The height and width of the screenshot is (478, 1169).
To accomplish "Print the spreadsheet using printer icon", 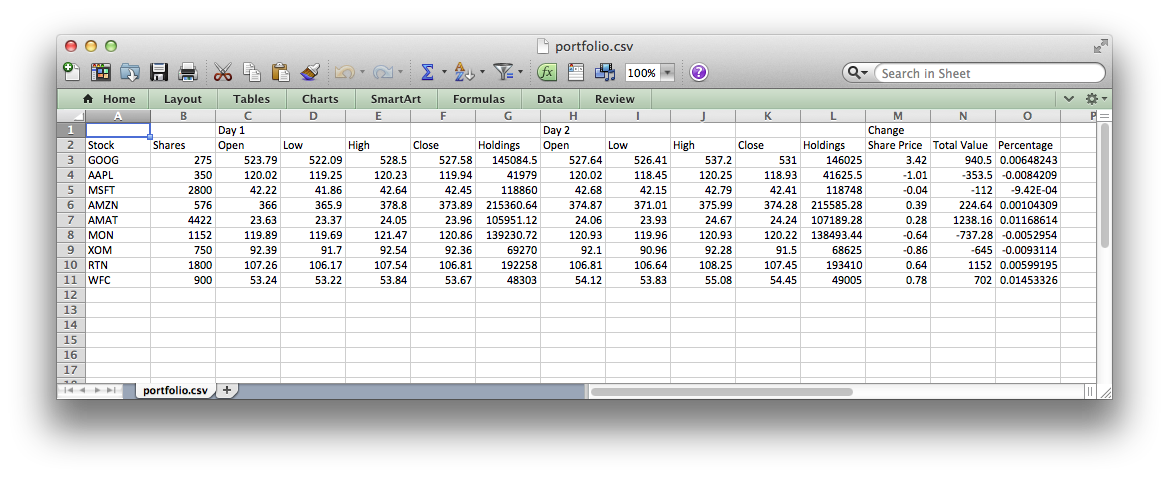I will pyautogui.click(x=187, y=72).
